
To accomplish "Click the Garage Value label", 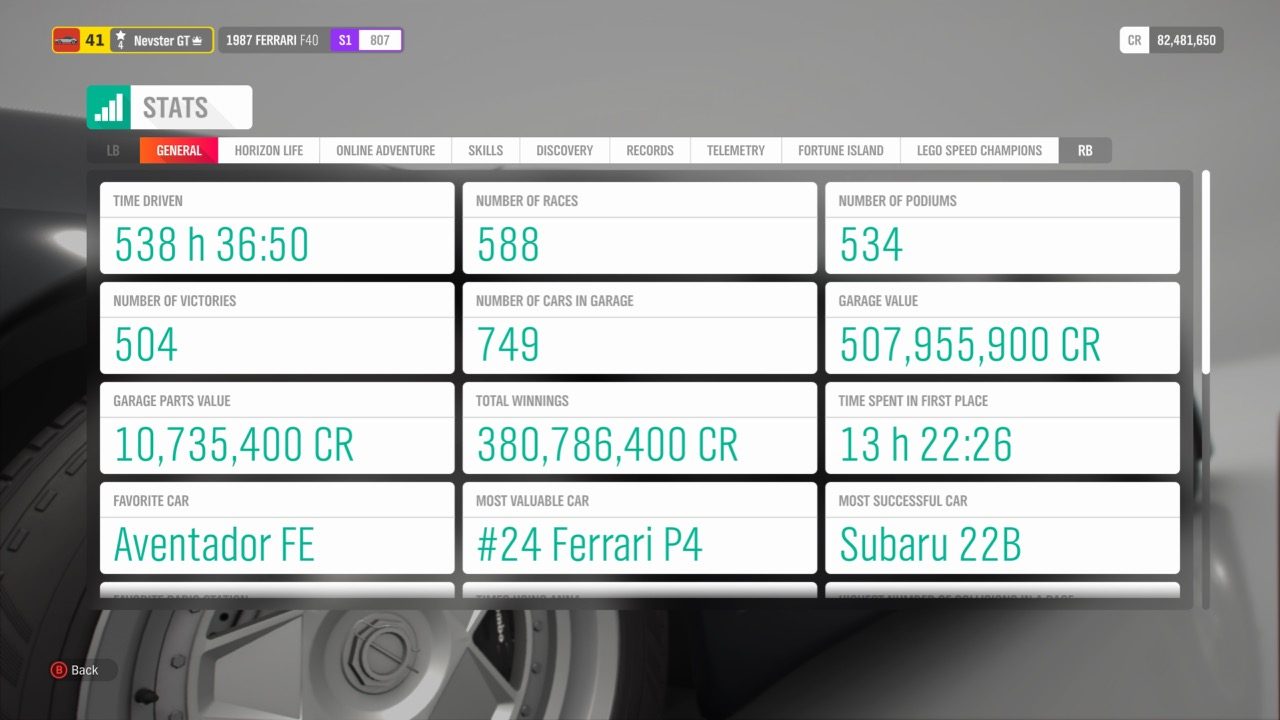I will coord(878,301).
